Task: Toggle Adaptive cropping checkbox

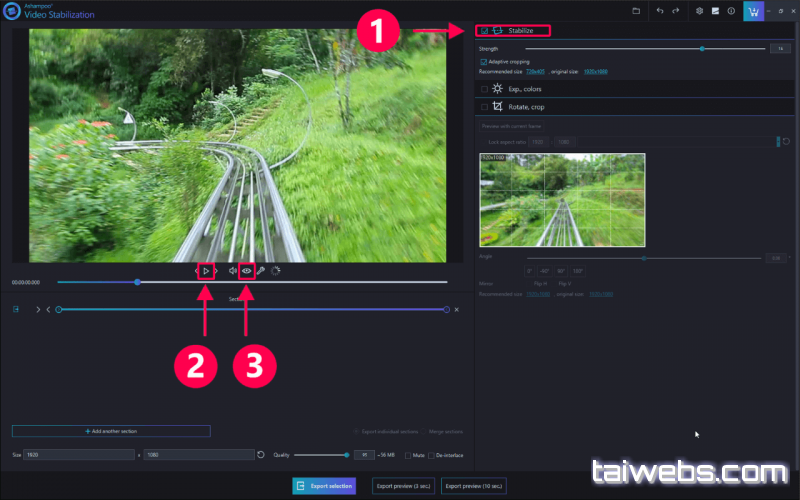Action: tap(484, 62)
